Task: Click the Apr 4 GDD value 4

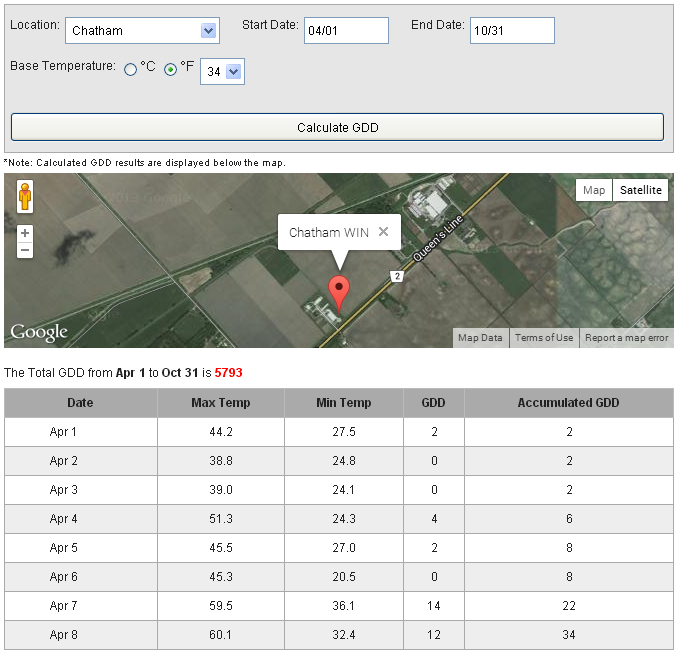Action: 434,519
